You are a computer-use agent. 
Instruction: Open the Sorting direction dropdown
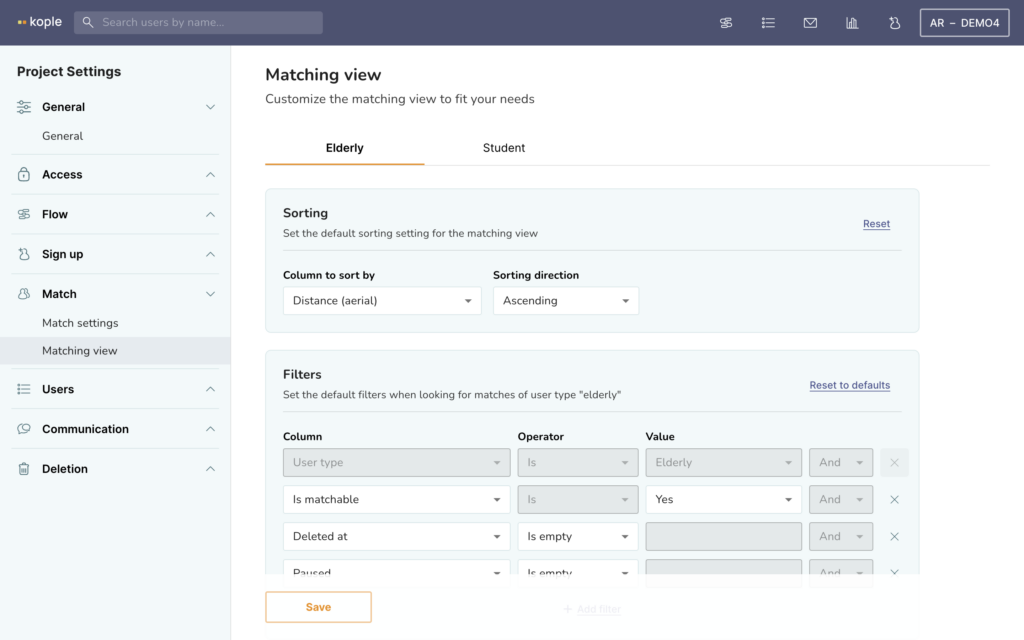(x=566, y=300)
